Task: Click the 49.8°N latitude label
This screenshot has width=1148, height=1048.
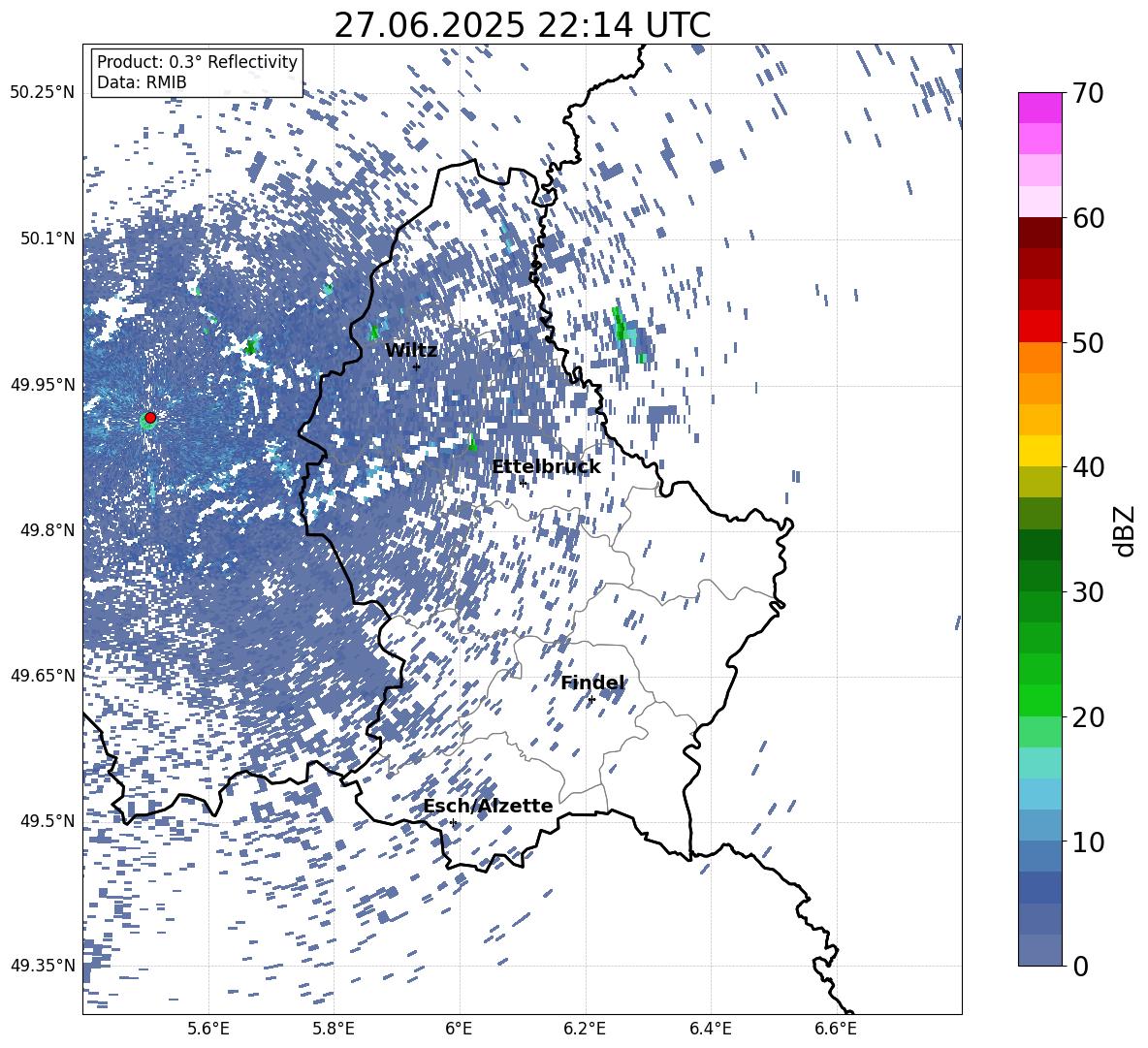Action: [48, 530]
